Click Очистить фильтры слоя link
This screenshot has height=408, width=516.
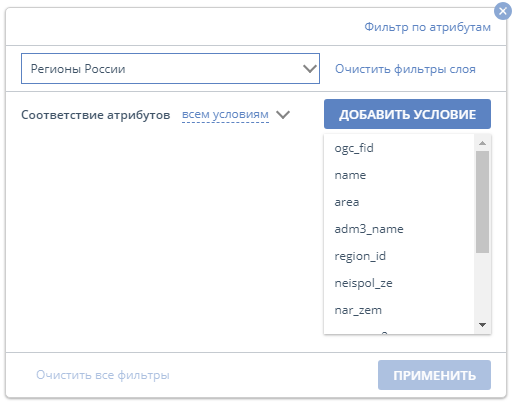click(405, 69)
